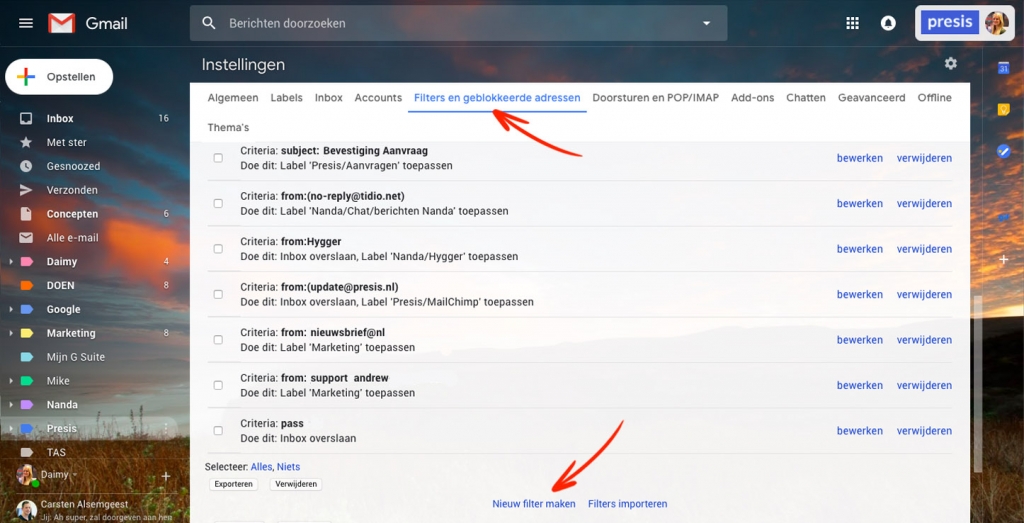1024x523 pixels.
Task: Switch to Doorsturen en POP/IMAP tab
Action: pyautogui.click(x=656, y=98)
